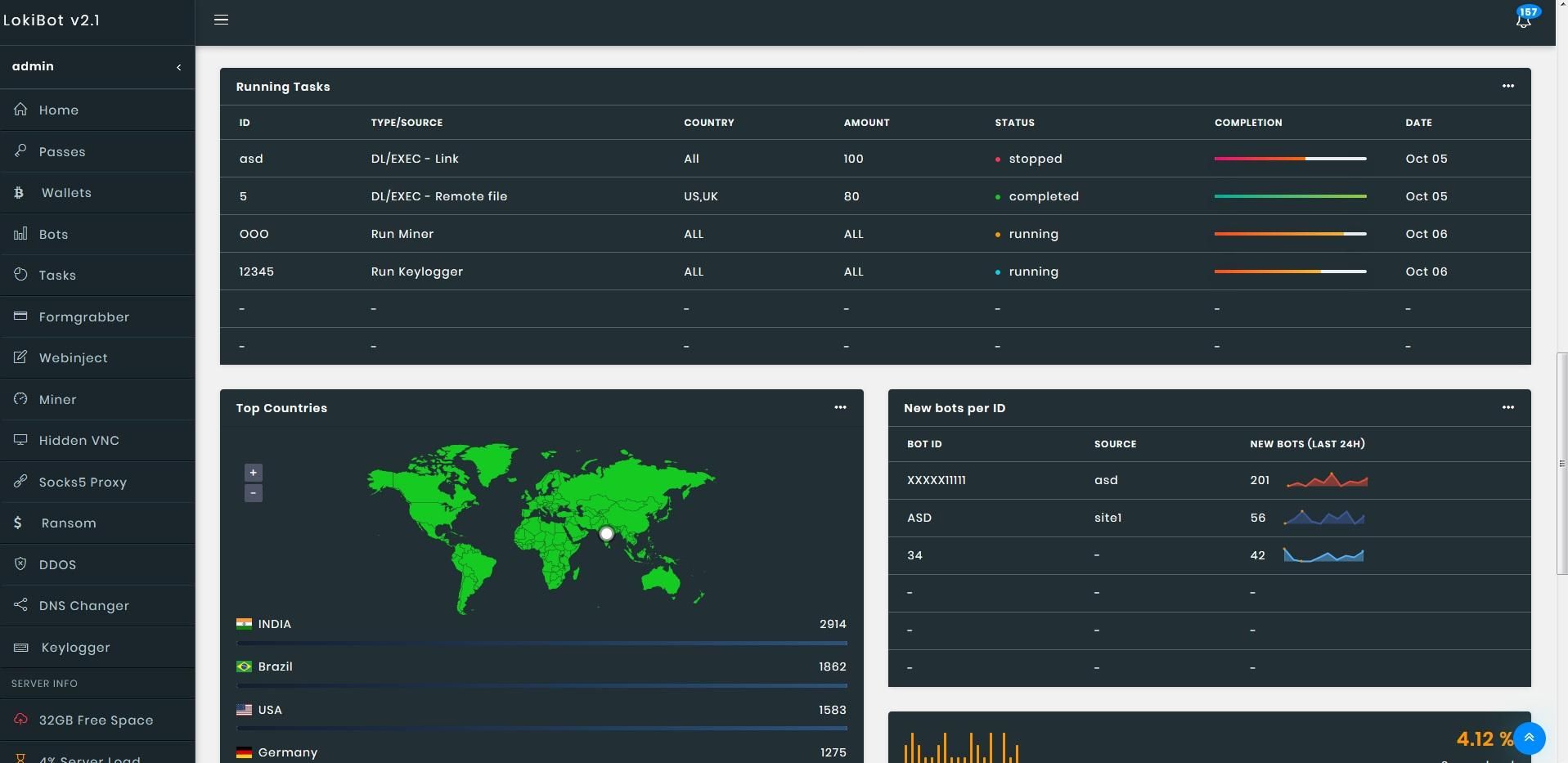1568x763 pixels.
Task: Zoom out on the world map
Action: click(x=254, y=493)
